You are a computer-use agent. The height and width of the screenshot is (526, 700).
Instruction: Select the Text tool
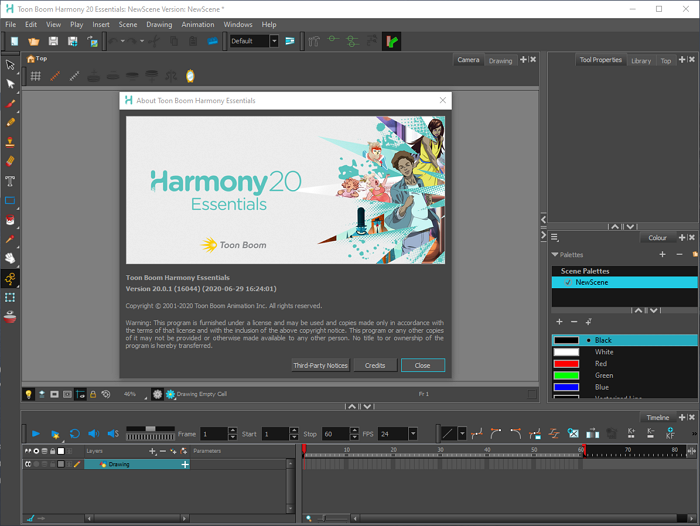(x=10, y=181)
